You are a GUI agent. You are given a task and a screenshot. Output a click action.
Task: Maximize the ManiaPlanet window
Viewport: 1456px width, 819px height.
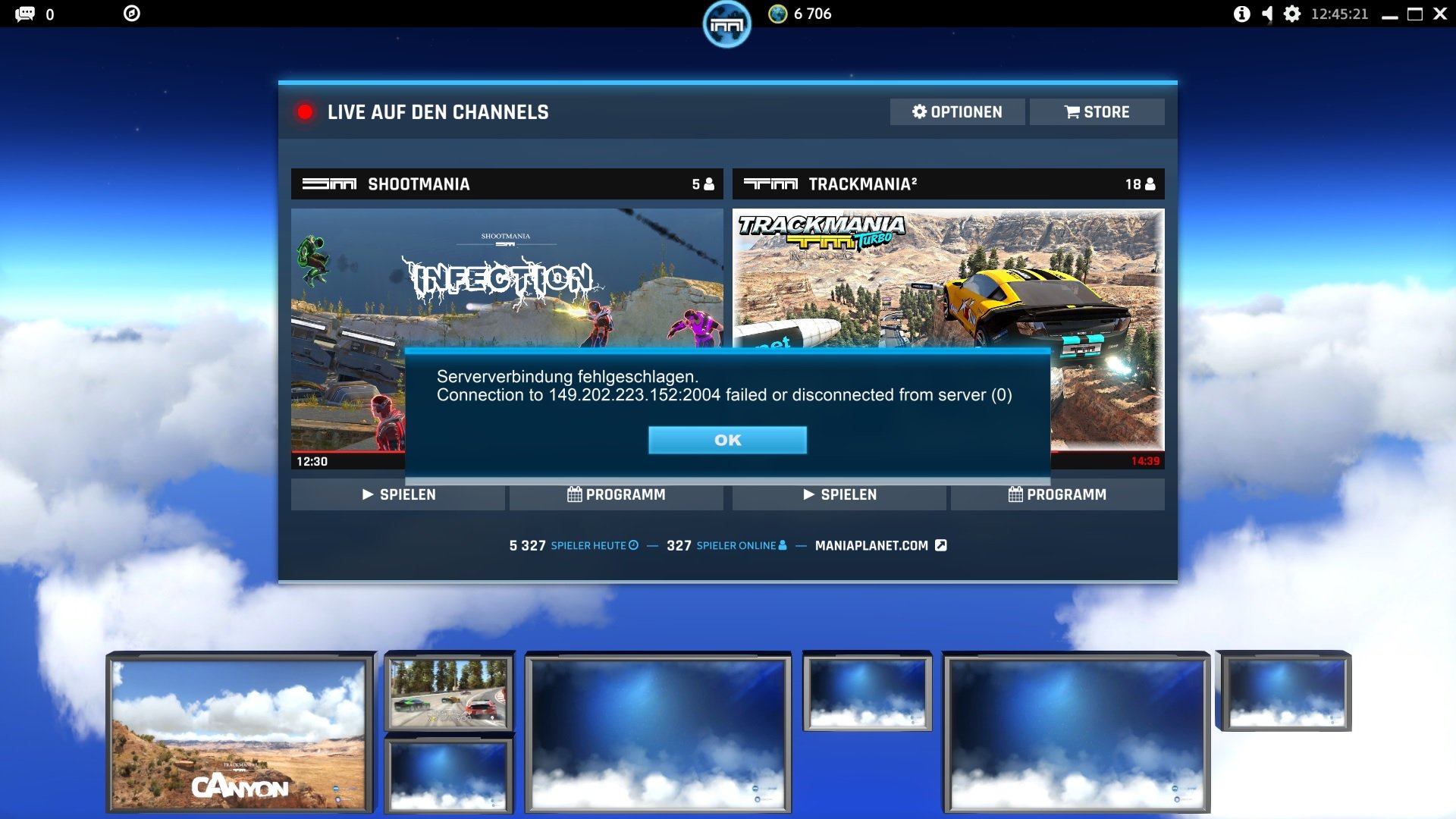coord(1415,14)
